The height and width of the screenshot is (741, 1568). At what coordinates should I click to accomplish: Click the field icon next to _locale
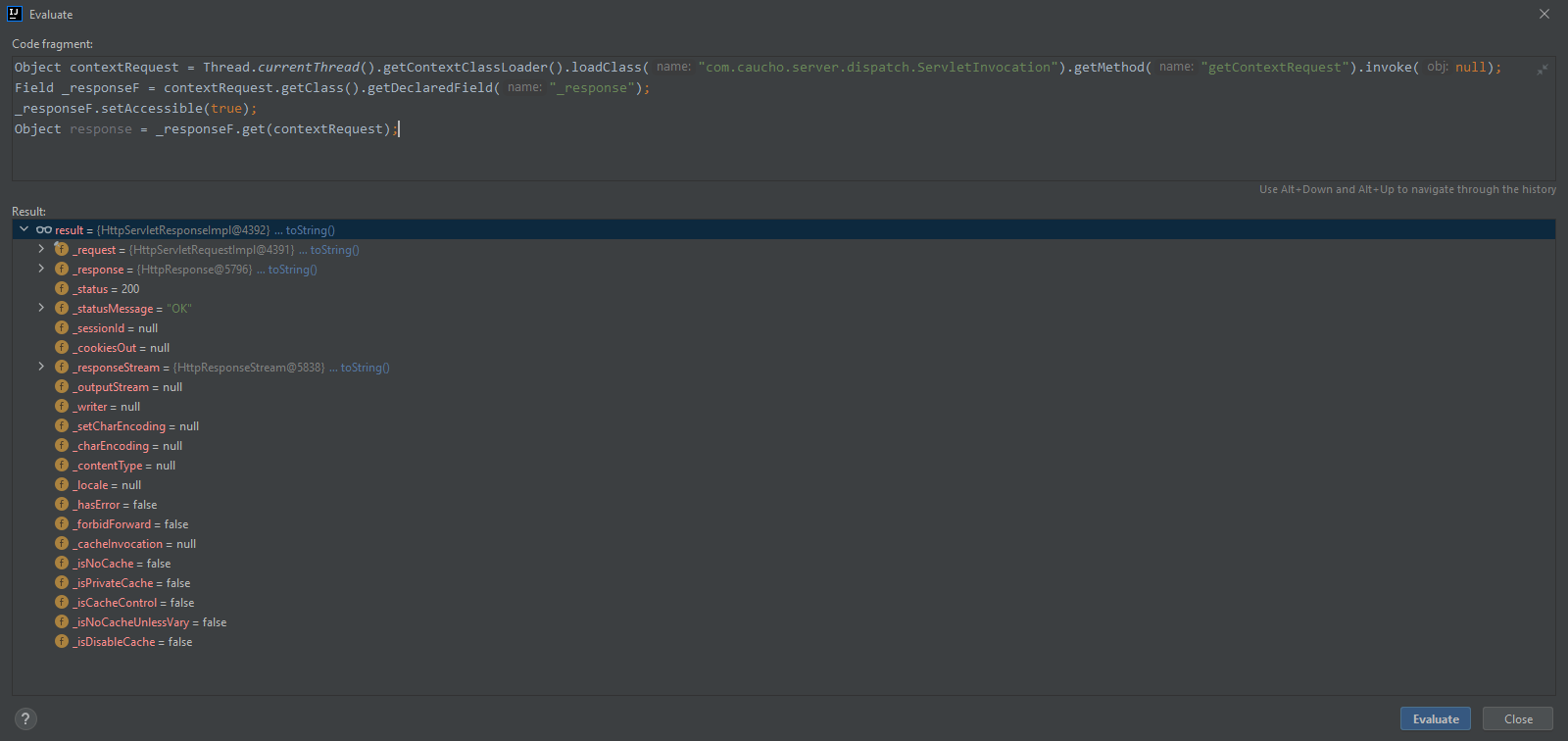point(62,484)
